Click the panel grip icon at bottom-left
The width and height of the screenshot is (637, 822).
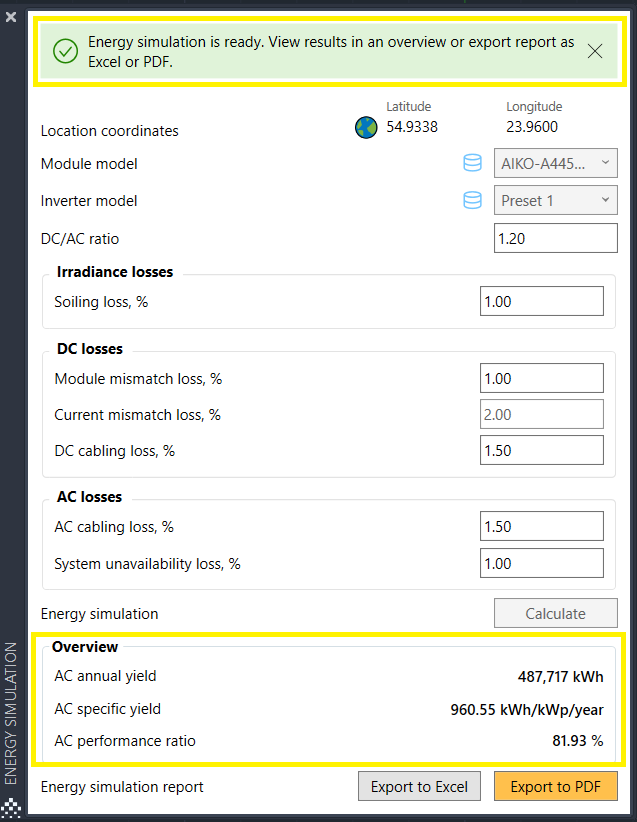[x=11, y=808]
